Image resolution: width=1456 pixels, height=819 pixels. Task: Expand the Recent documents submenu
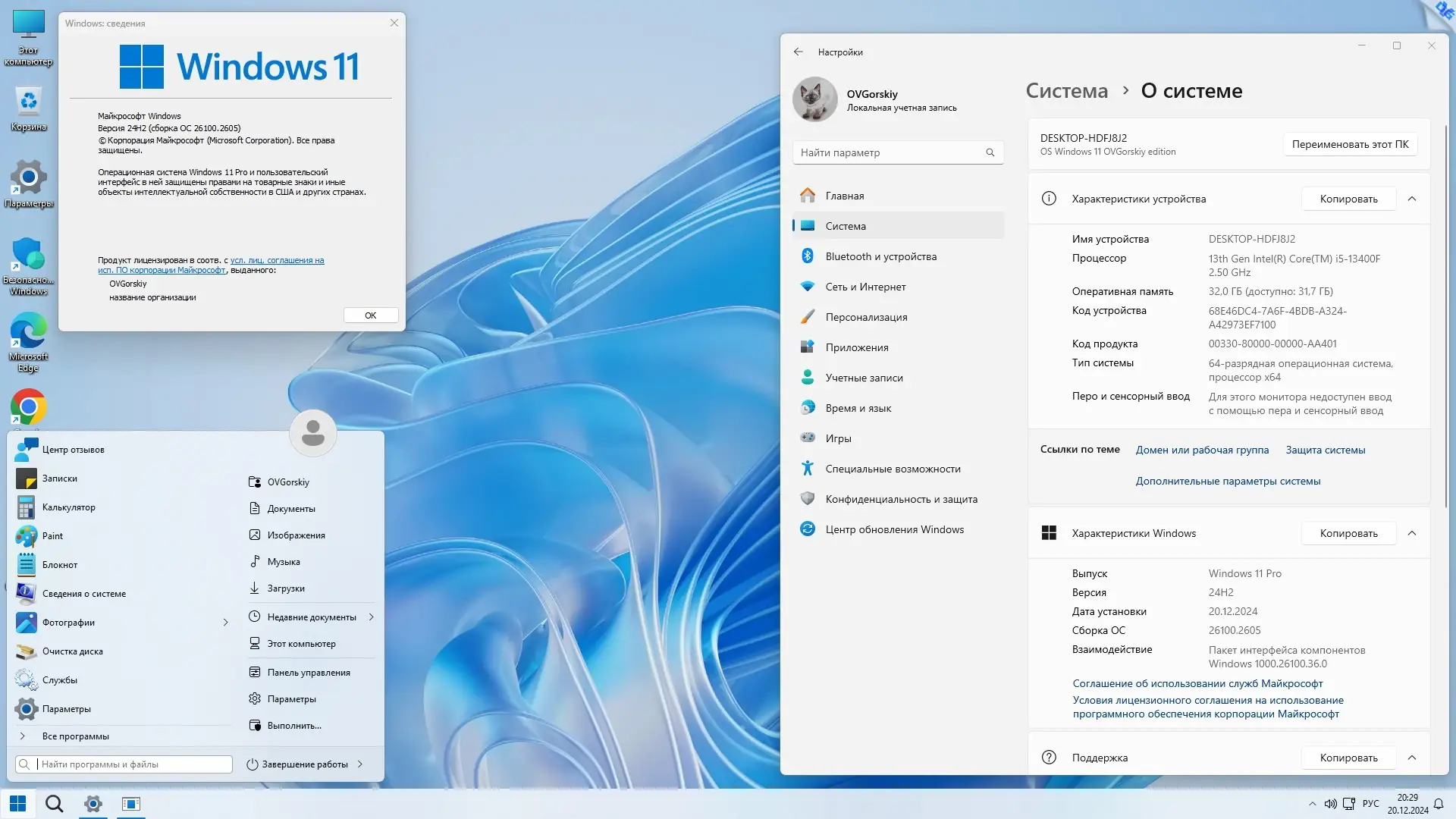(x=372, y=617)
